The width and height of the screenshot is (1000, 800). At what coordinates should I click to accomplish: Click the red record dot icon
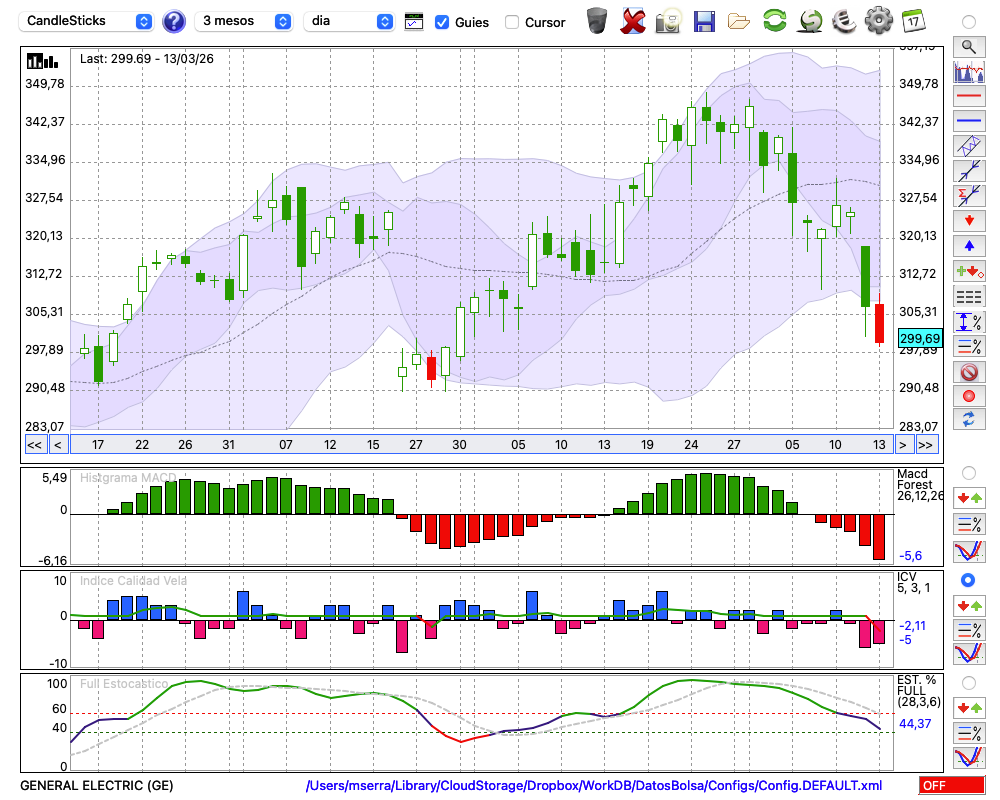point(969,396)
